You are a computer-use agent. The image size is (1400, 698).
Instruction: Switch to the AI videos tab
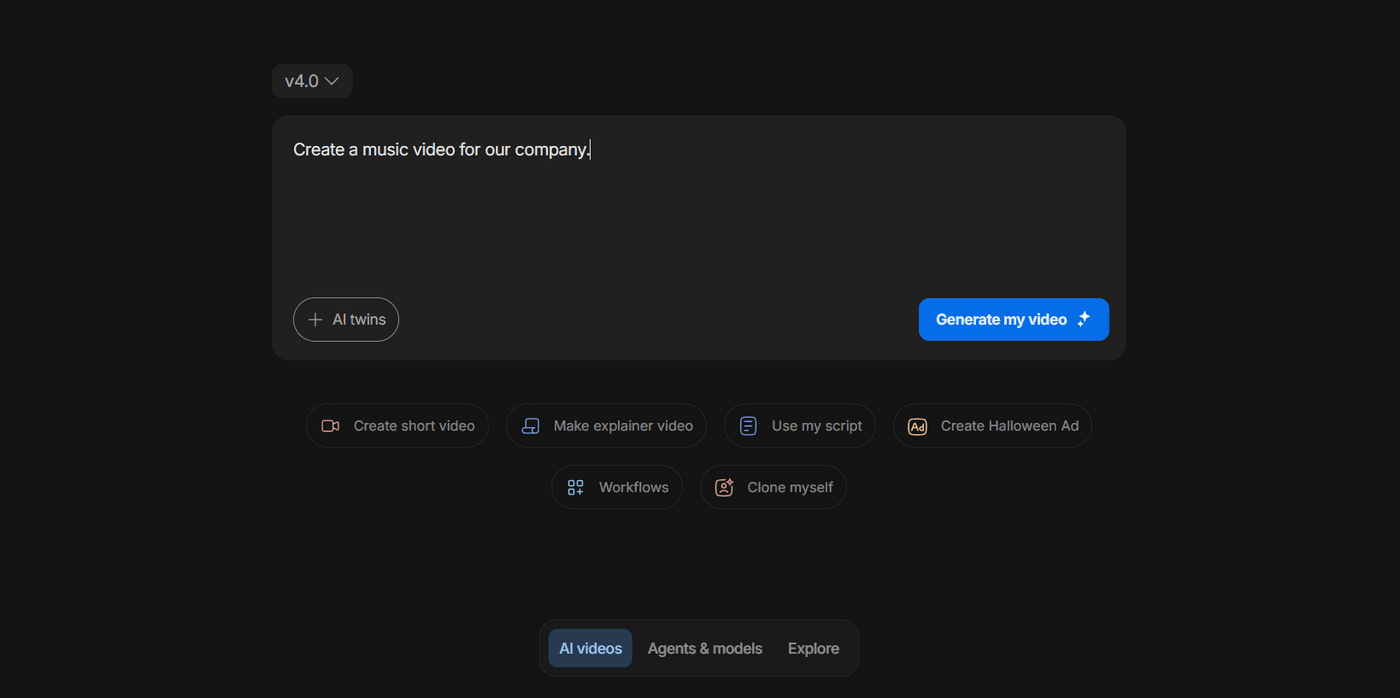tap(590, 649)
